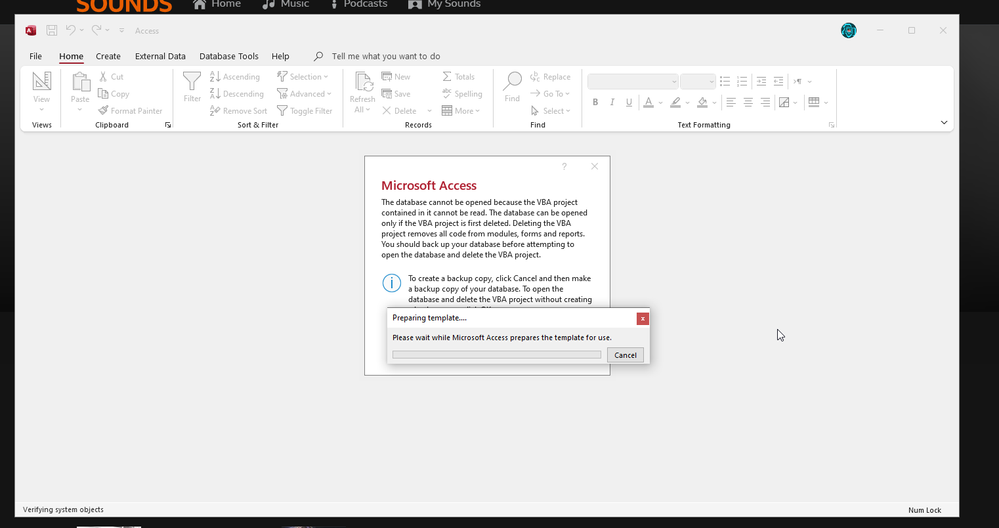Click Cancel in Preparing template dialog
This screenshot has height=528, width=999.
coord(625,355)
